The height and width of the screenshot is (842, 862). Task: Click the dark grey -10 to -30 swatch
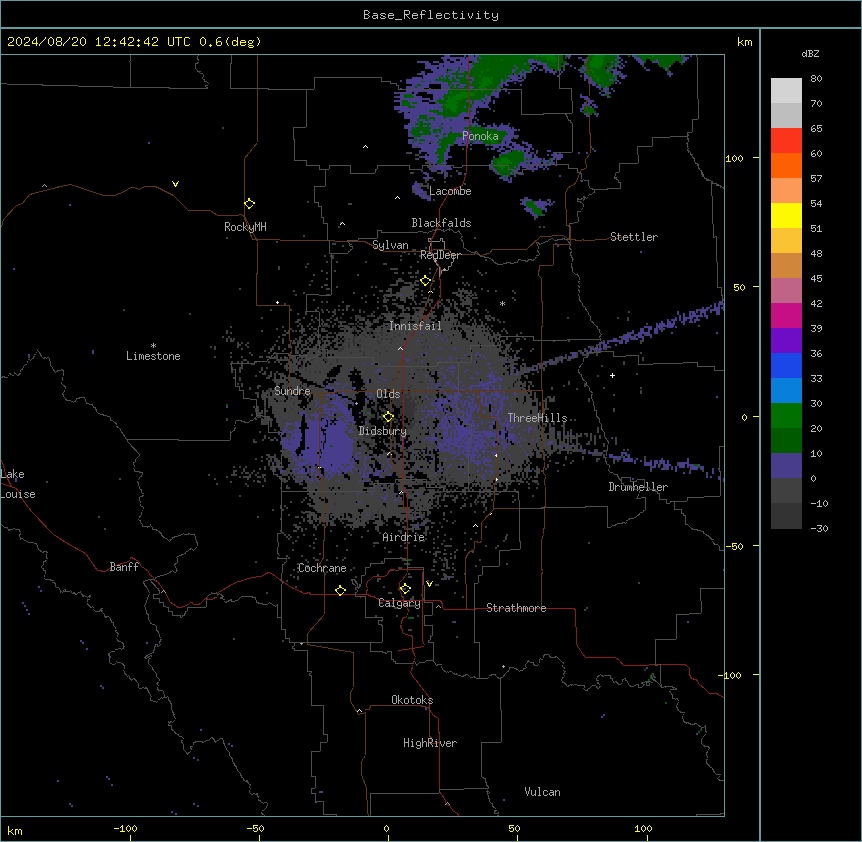tap(786, 516)
